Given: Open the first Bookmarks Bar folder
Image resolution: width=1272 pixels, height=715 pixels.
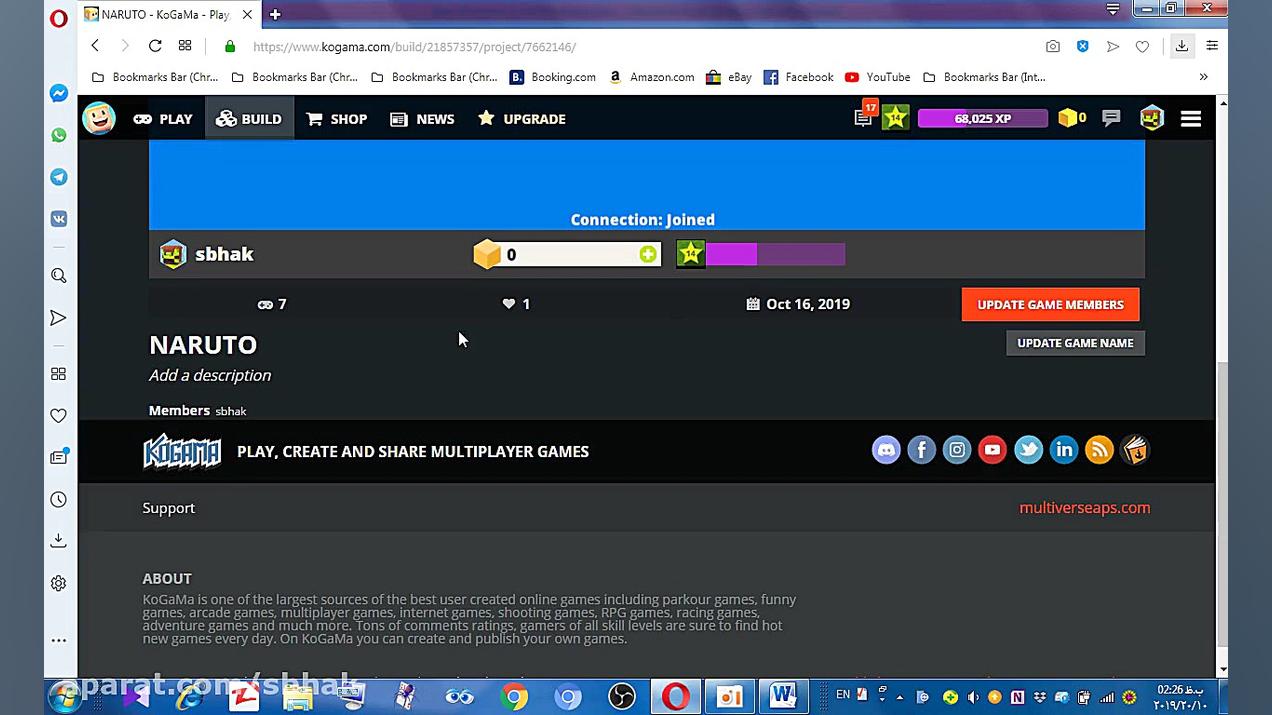Looking at the screenshot, I should click(154, 77).
